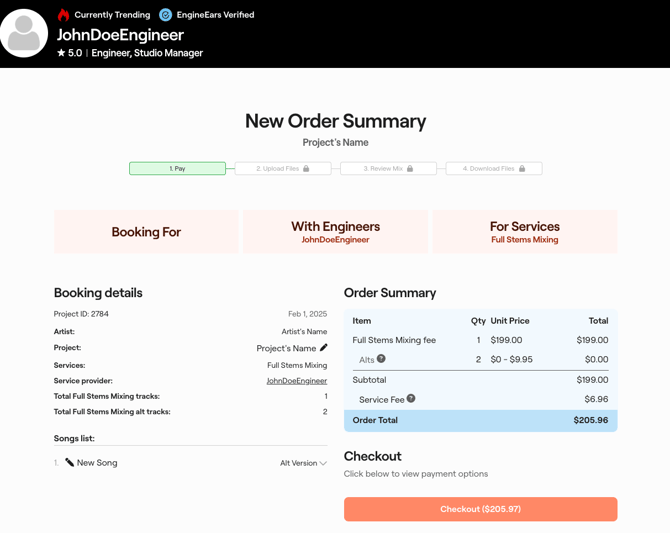Screen dimensions: 670x533
Task: Click the Booking For card
Action: (x=146, y=232)
